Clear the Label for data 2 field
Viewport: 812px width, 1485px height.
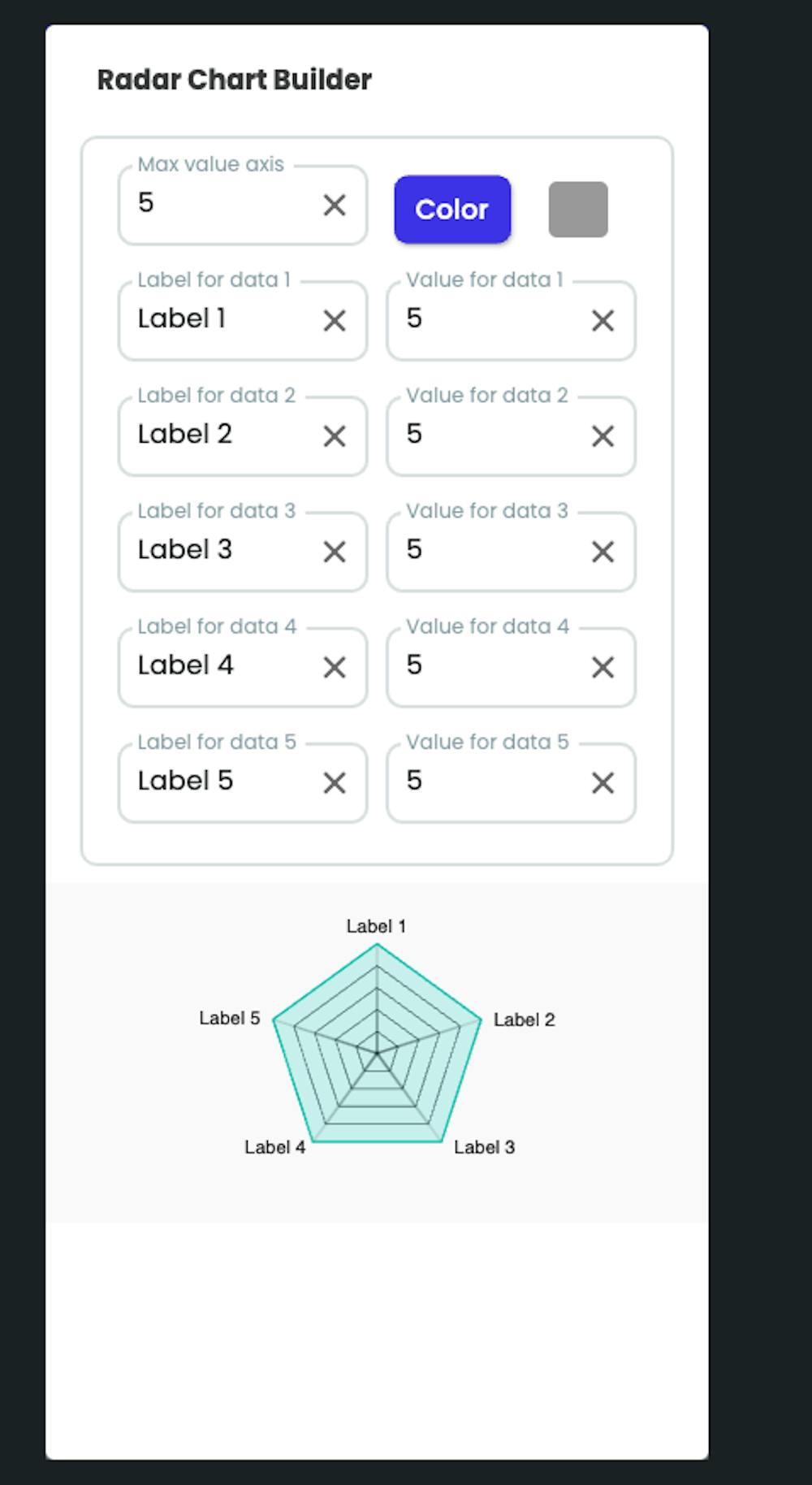pos(335,436)
